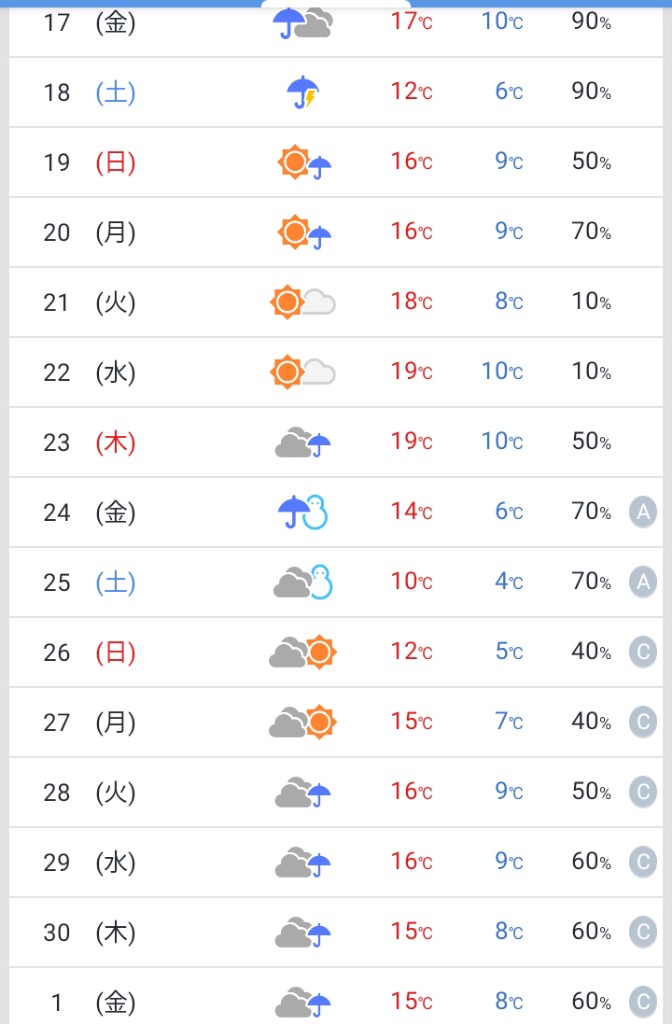The width and height of the screenshot is (672, 1024).
Task: Tap the sunny partly cloudy icon on the 21st
Action: (302, 302)
